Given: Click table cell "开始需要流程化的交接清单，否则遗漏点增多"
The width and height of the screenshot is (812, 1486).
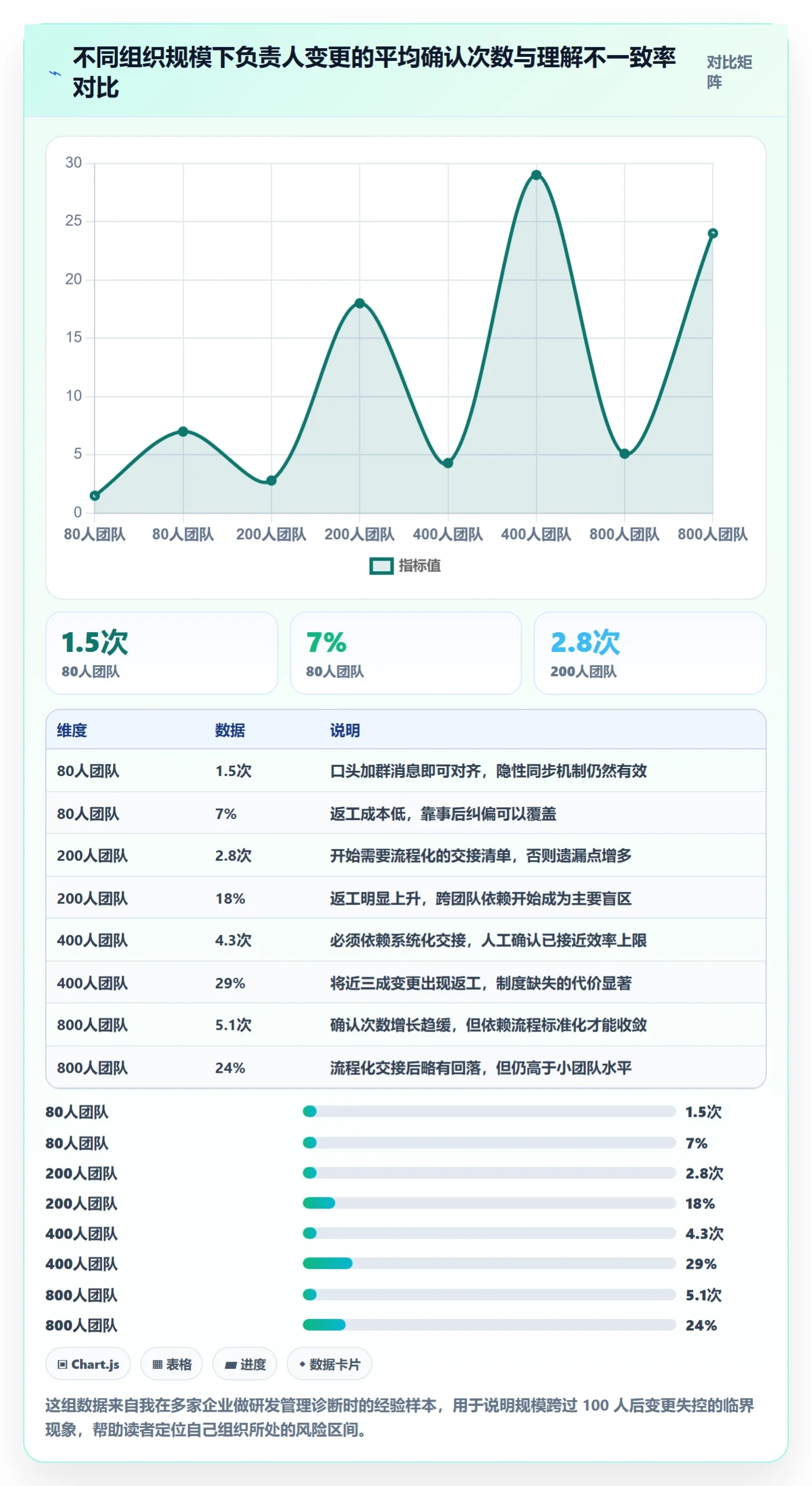Looking at the screenshot, I should (481, 856).
